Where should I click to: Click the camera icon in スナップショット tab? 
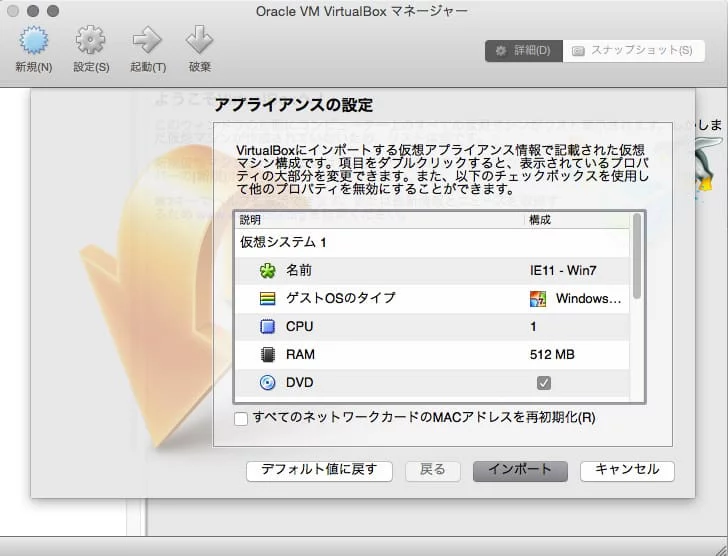tap(578, 51)
